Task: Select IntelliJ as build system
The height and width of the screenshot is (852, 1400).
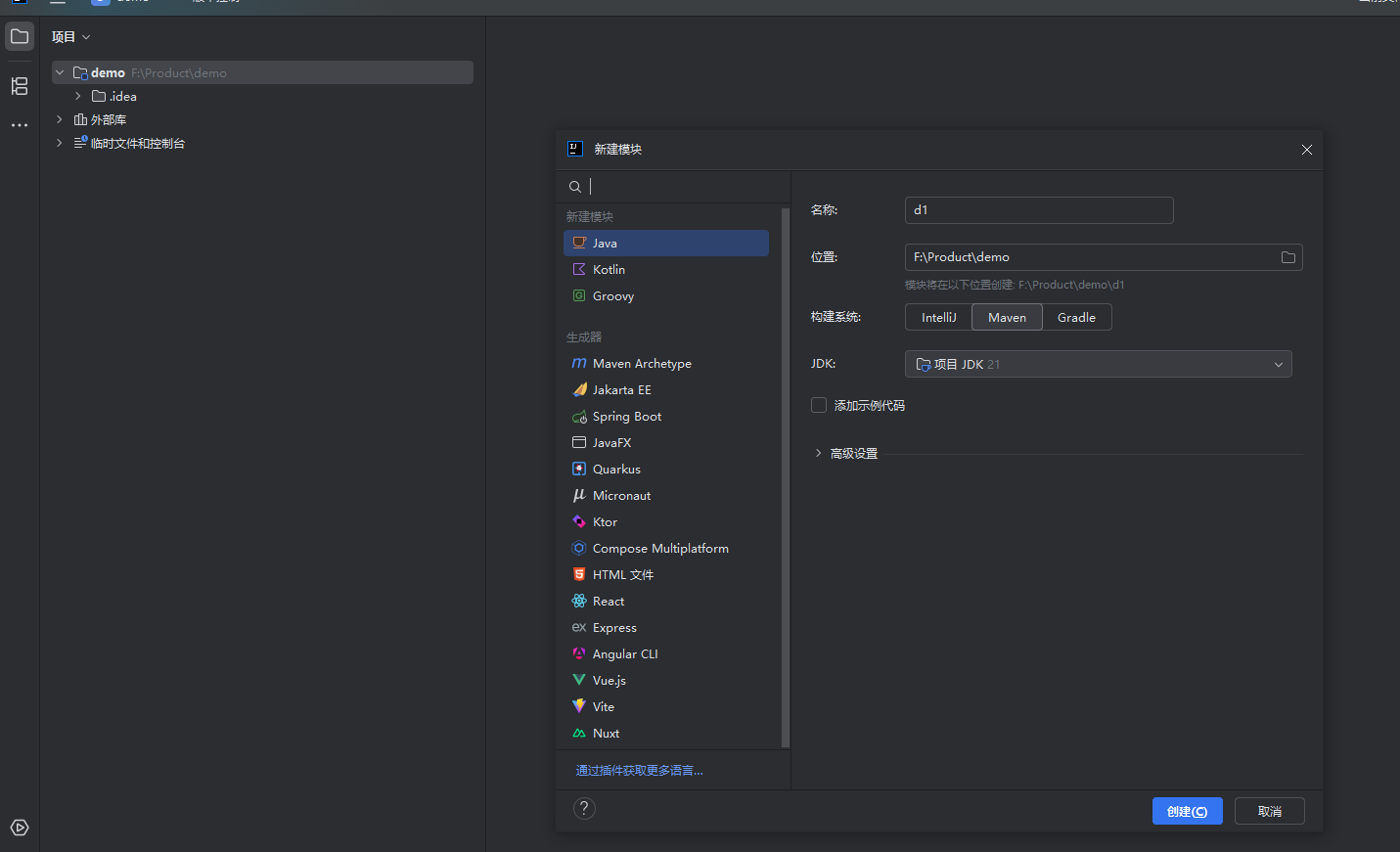Action: point(938,318)
